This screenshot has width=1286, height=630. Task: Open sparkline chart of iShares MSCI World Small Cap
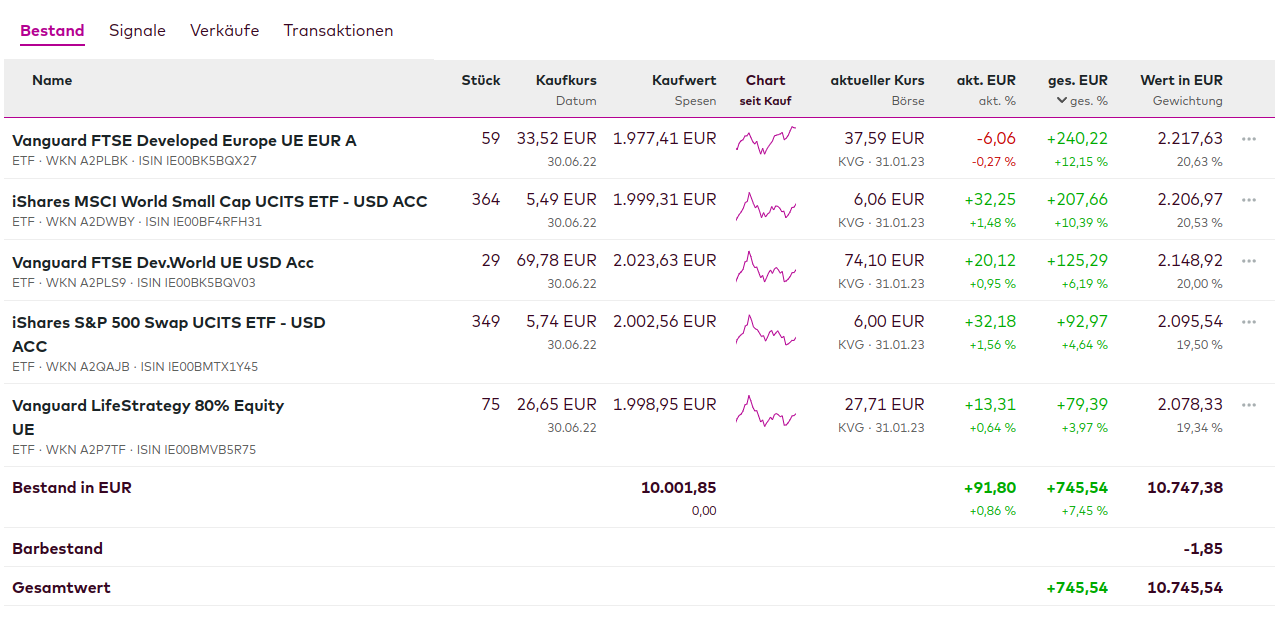[x=765, y=207]
